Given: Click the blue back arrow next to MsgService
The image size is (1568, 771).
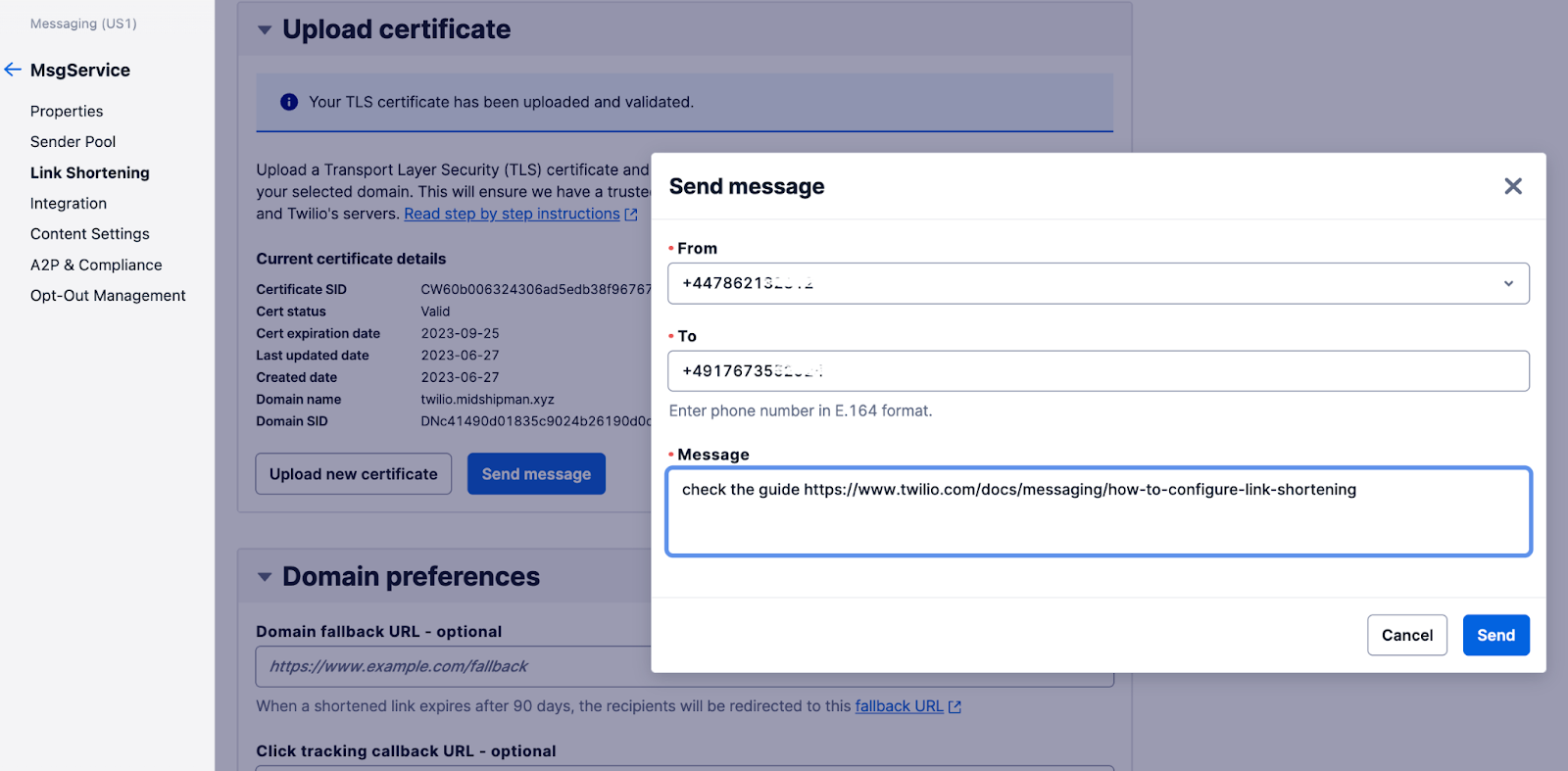Looking at the screenshot, I should click(x=12, y=69).
